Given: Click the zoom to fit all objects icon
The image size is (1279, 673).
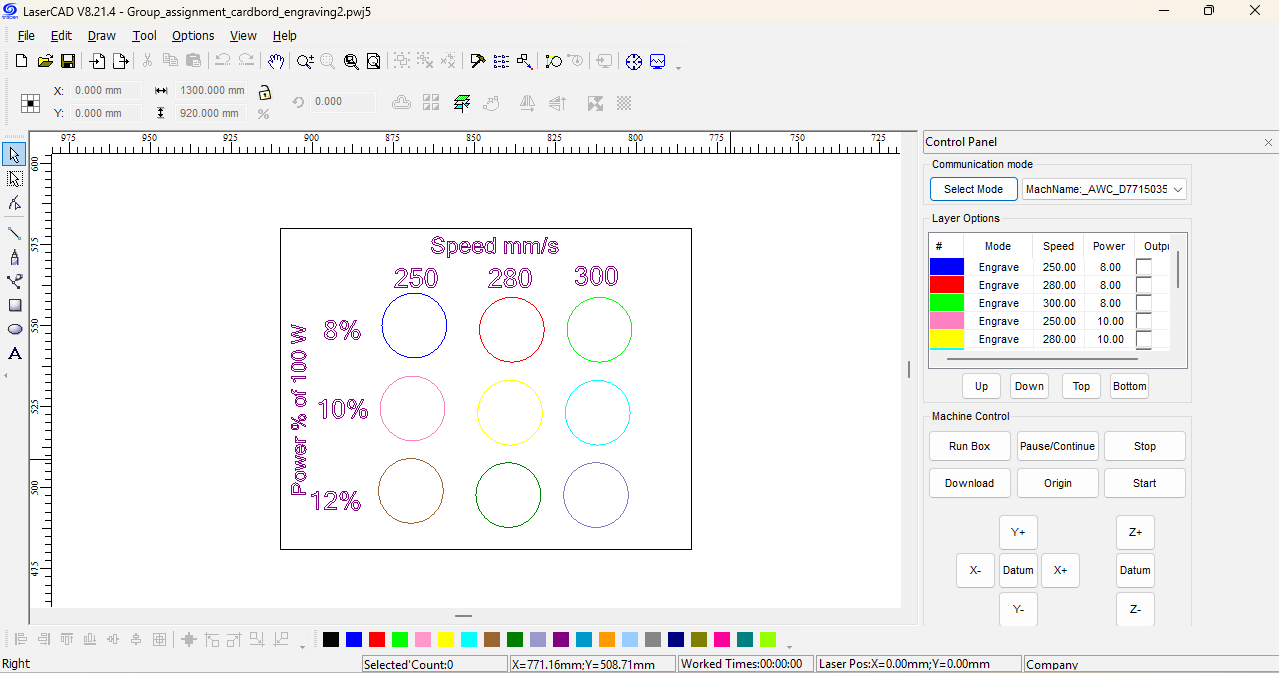Looking at the screenshot, I should pos(351,61).
